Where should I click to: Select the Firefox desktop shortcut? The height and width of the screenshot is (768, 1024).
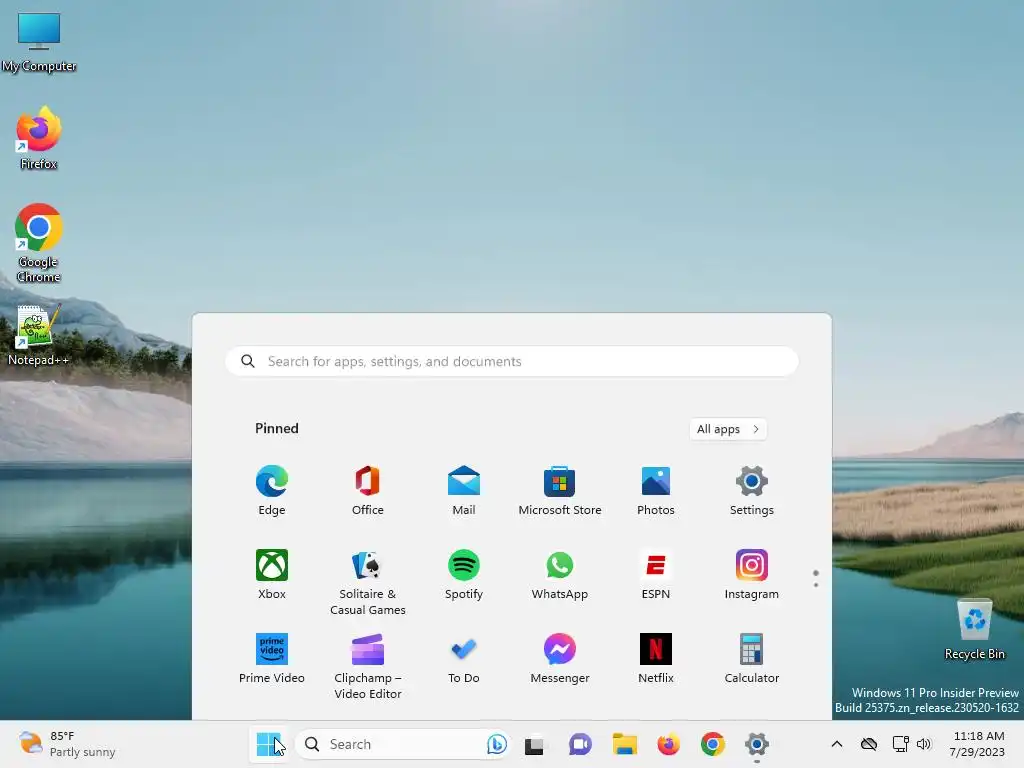pyautogui.click(x=39, y=138)
